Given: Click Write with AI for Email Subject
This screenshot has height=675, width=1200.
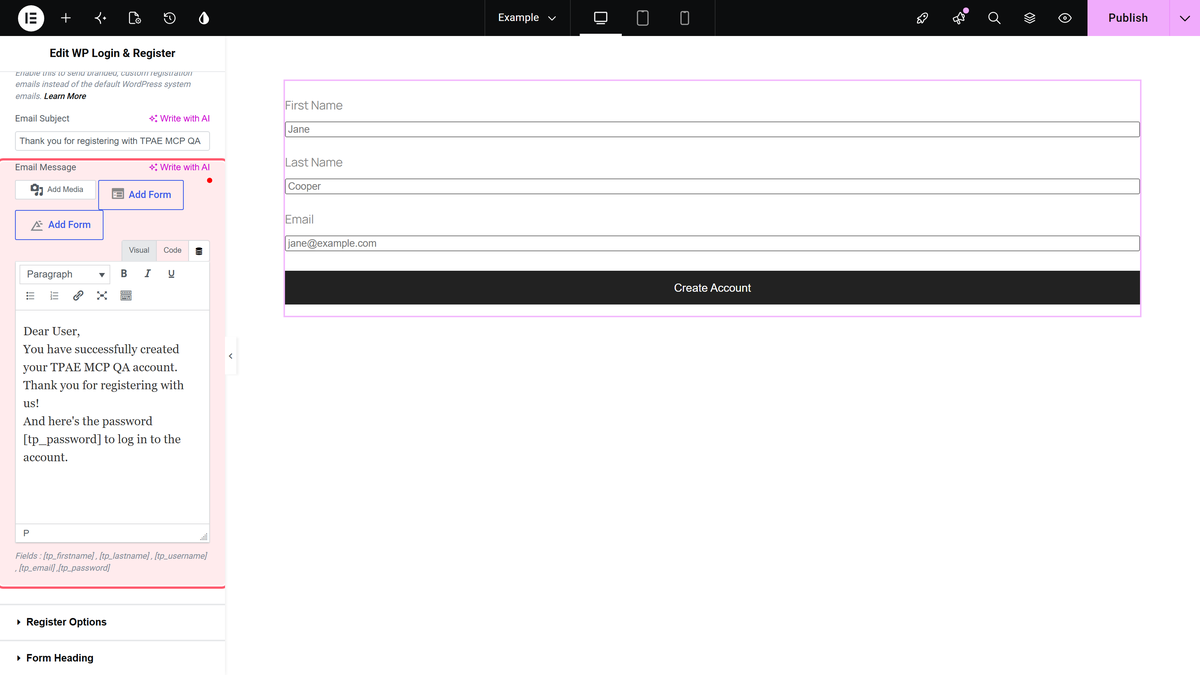Looking at the screenshot, I should click(180, 118).
